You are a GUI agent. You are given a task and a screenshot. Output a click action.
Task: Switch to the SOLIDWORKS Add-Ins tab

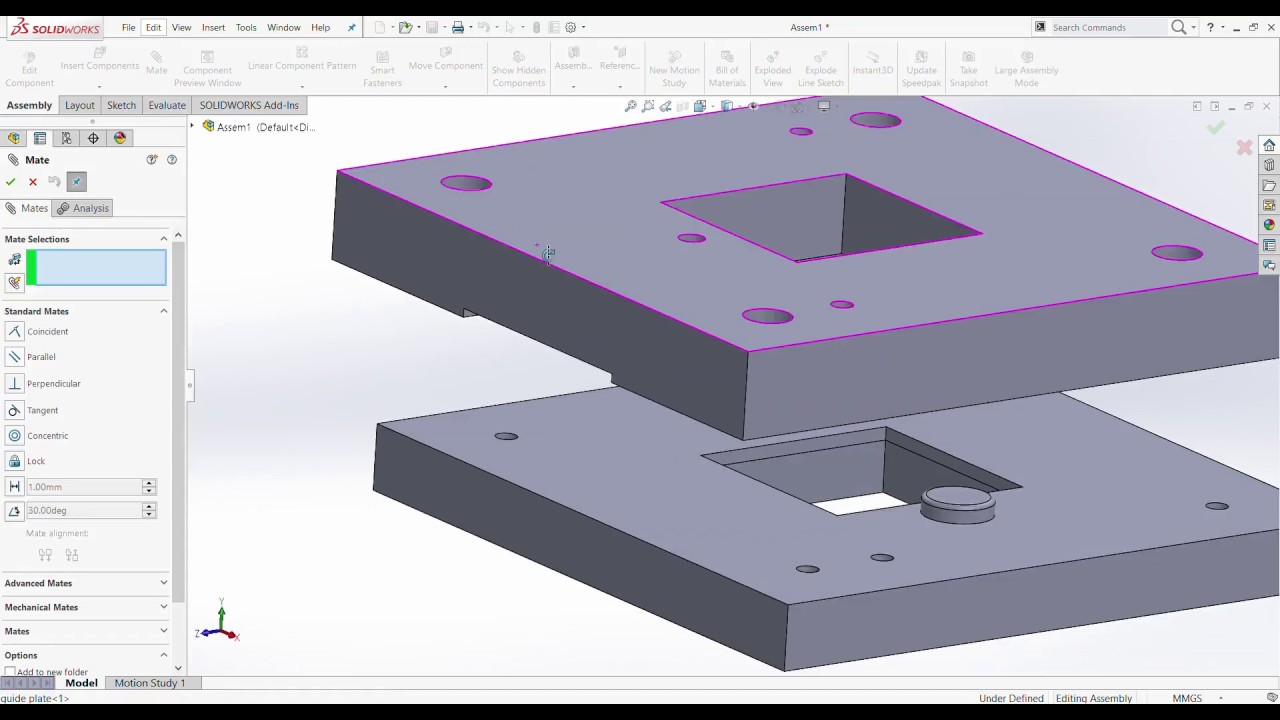coord(249,105)
